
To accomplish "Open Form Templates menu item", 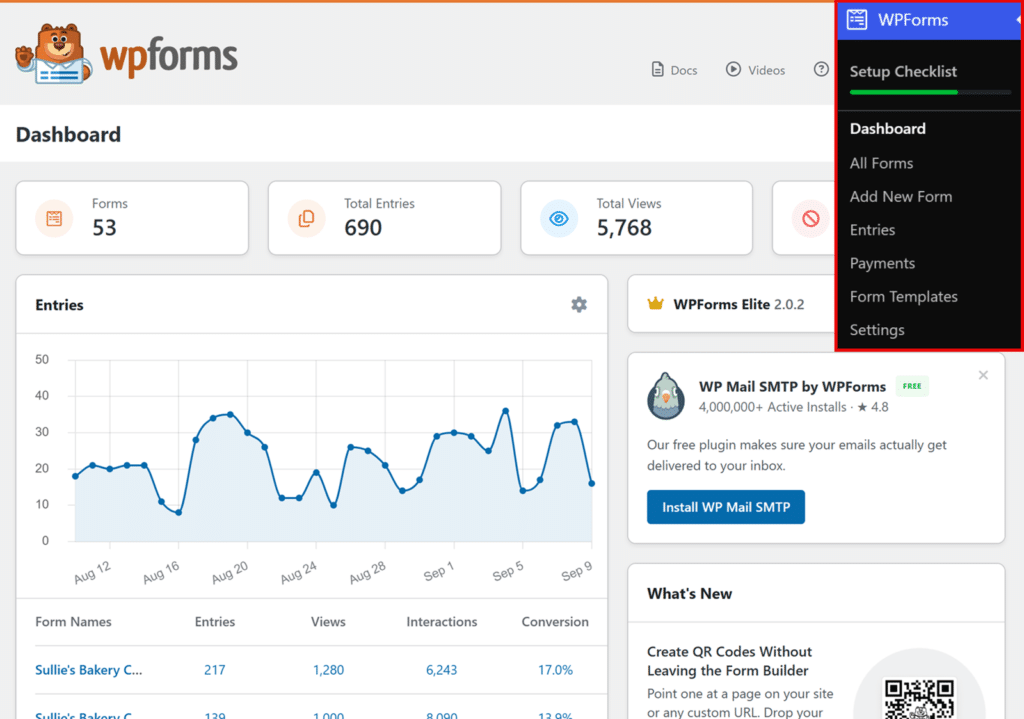I will [x=903, y=296].
